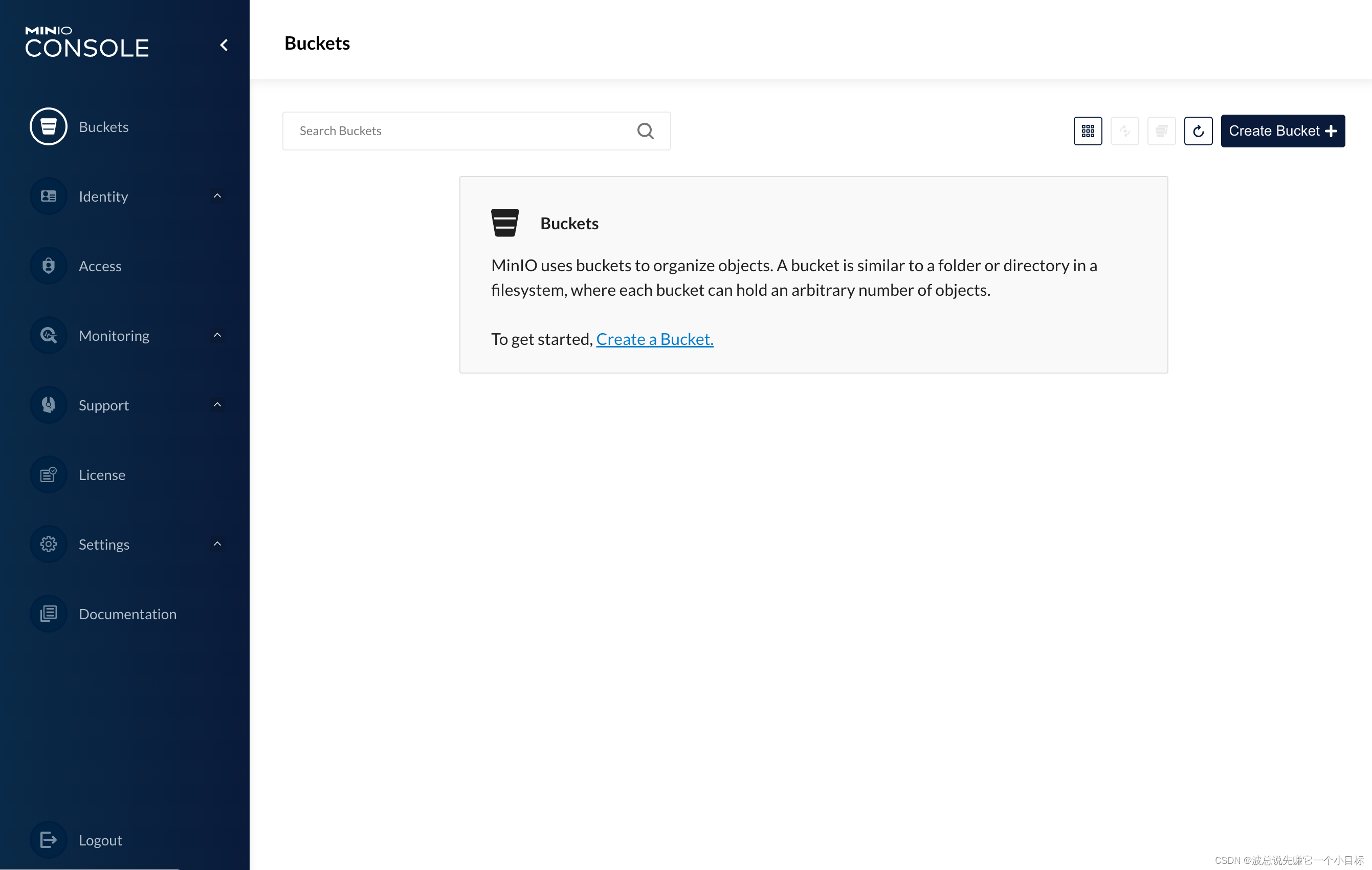Click the disabled set lifecycle bucket icon

(1161, 131)
